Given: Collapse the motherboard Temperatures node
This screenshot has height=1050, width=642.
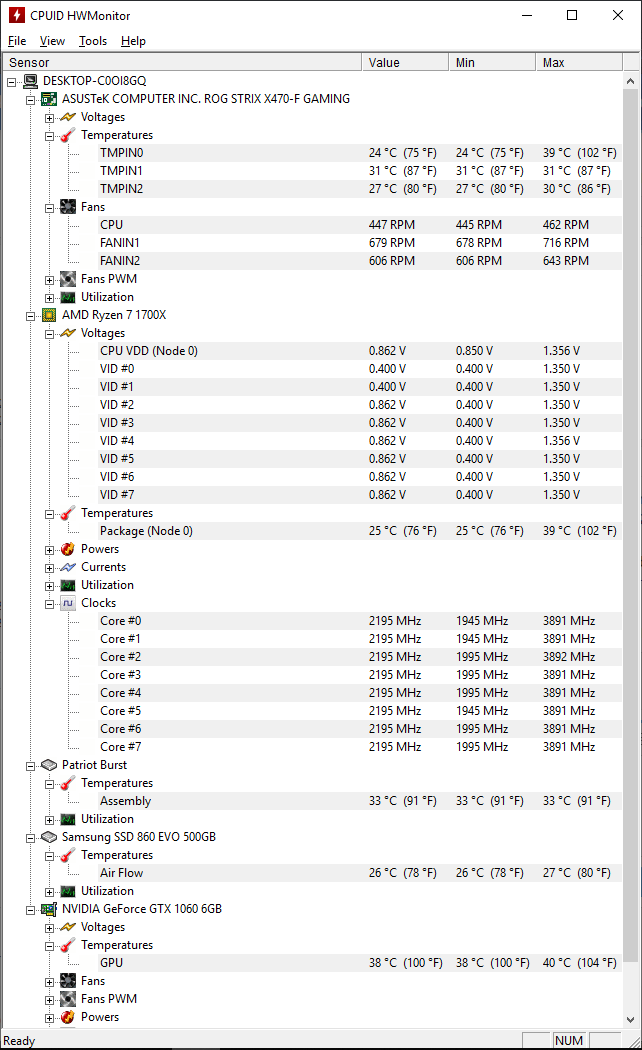Looking at the screenshot, I should point(50,136).
